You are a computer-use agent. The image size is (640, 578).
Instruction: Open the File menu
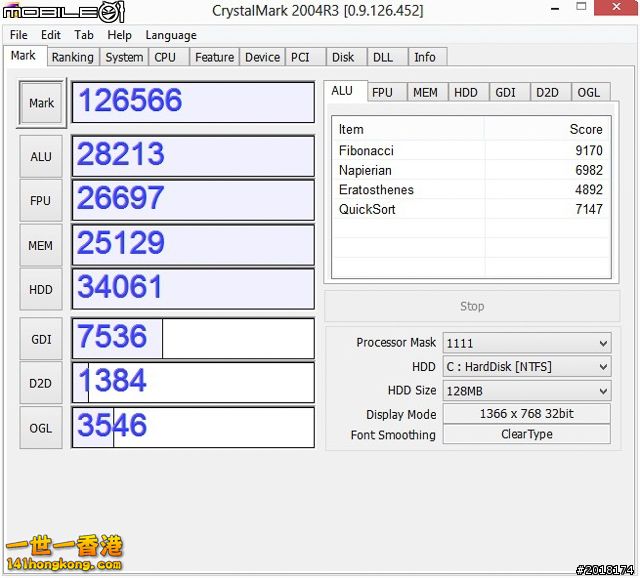[x=19, y=35]
